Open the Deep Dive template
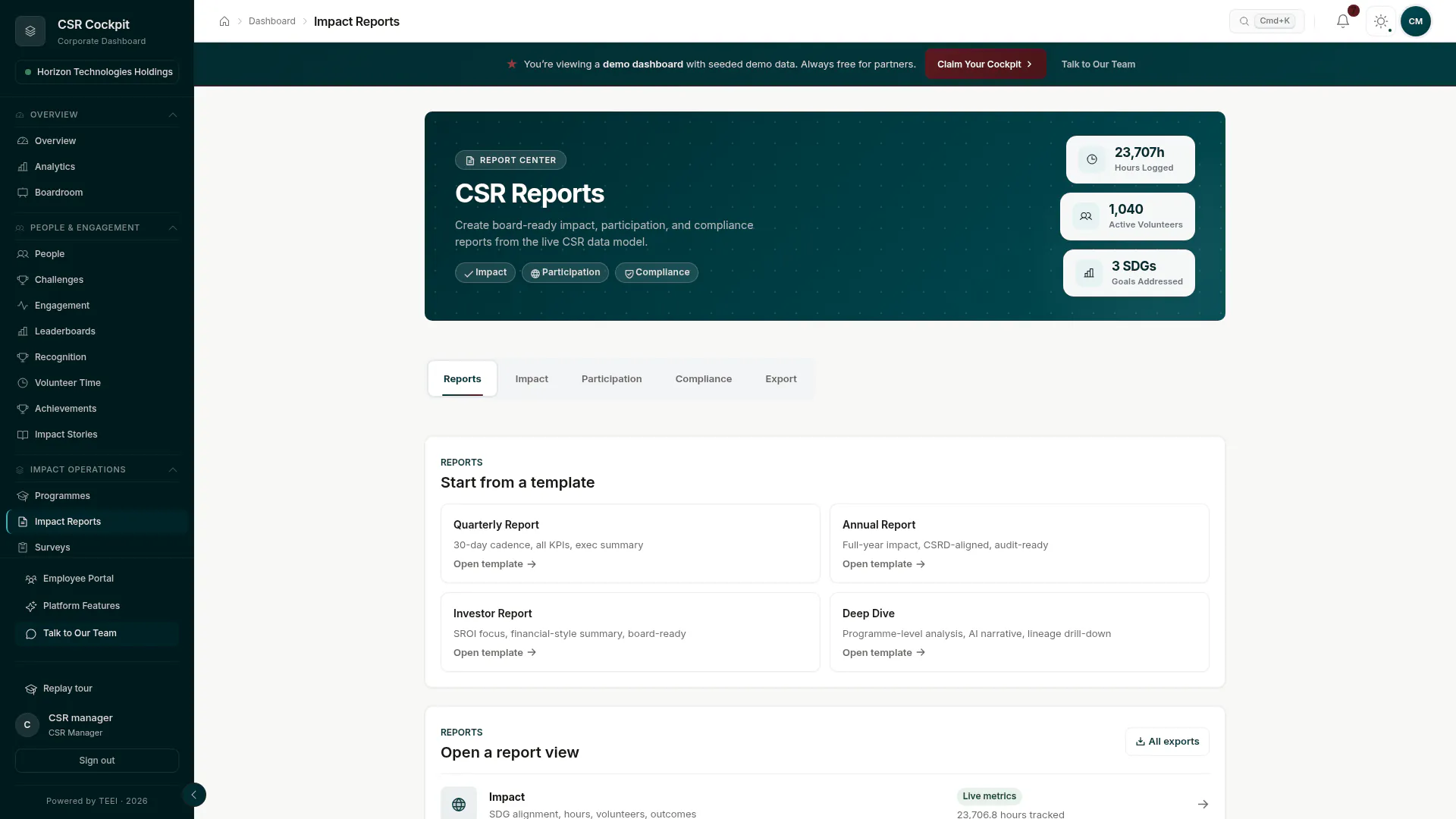This screenshot has height=819, width=1456. pos(1019,632)
